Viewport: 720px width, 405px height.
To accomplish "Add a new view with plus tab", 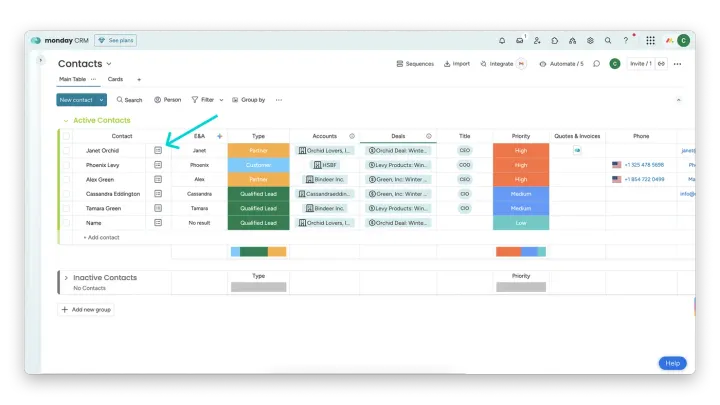I will coord(139,79).
